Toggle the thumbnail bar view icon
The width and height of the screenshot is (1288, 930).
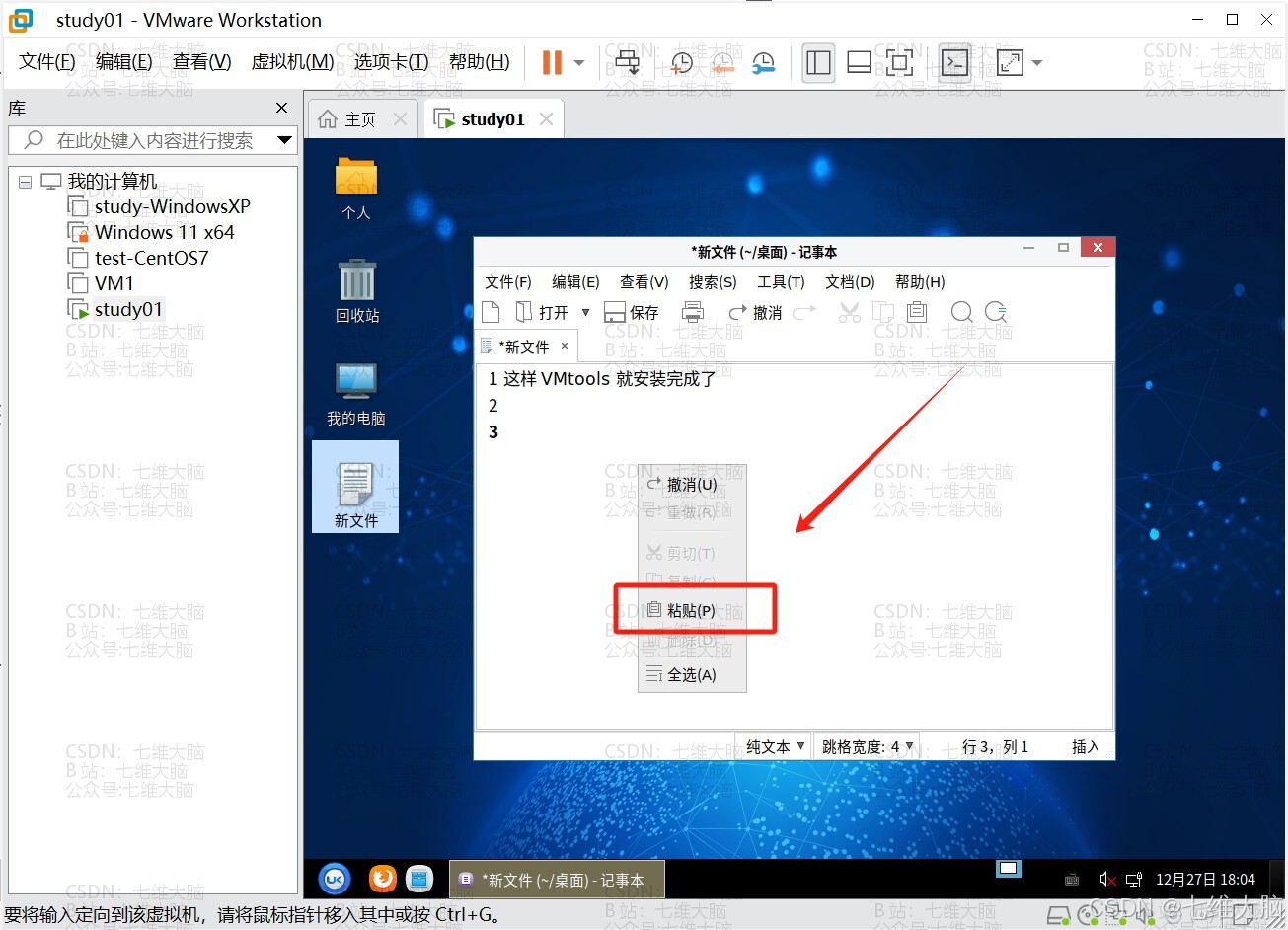coord(859,63)
